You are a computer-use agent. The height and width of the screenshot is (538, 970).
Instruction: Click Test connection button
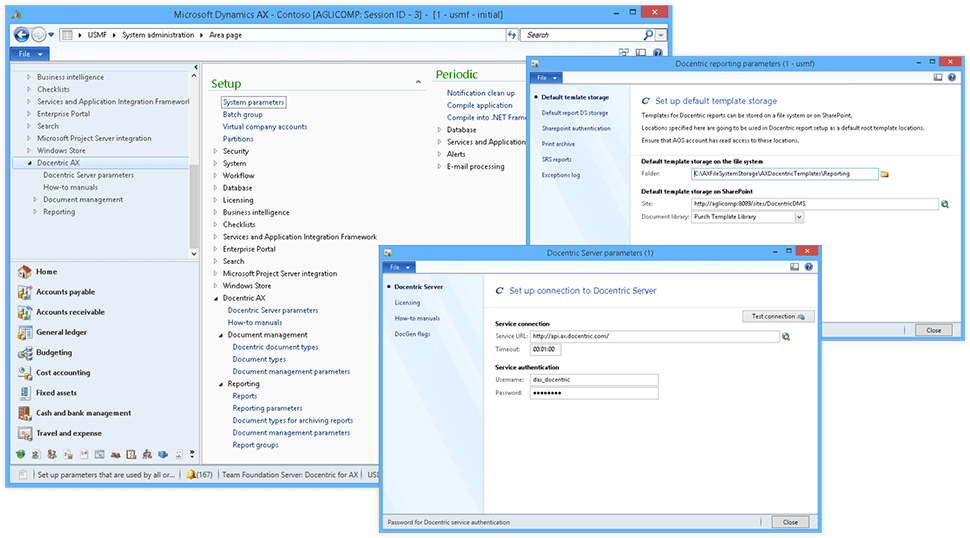click(778, 317)
